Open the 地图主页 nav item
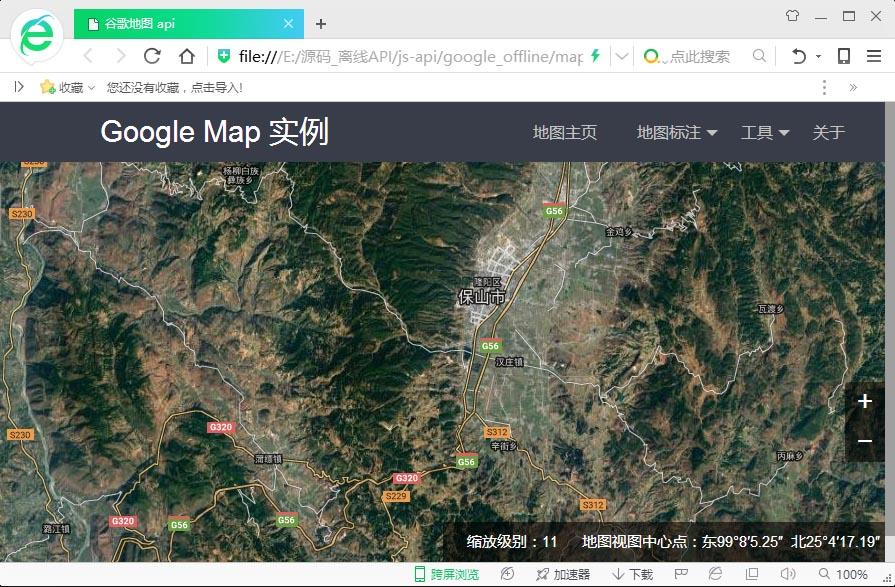 (x=565, y=132)
